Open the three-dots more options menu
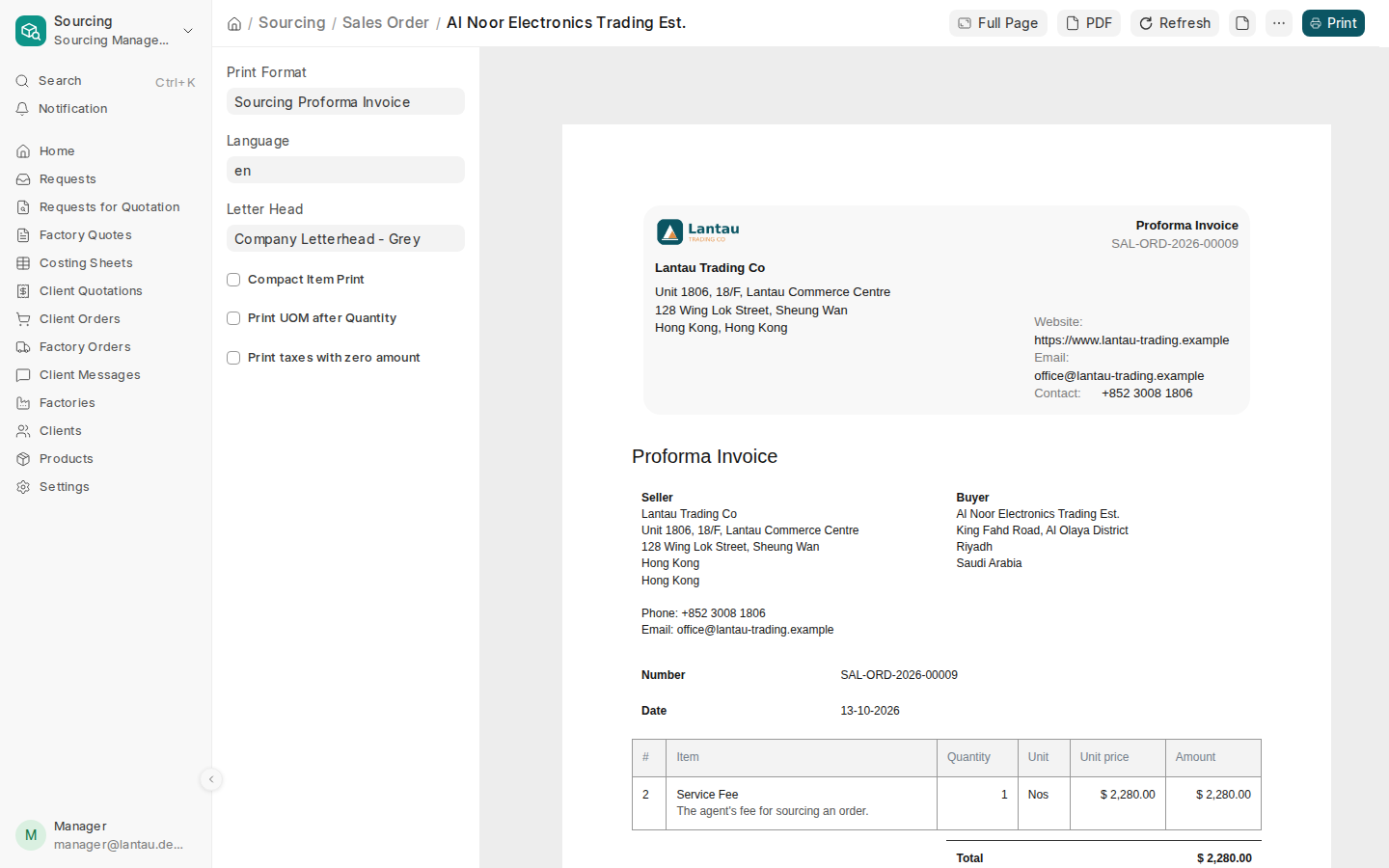1389x868 pixels. tap(1279, 23)
